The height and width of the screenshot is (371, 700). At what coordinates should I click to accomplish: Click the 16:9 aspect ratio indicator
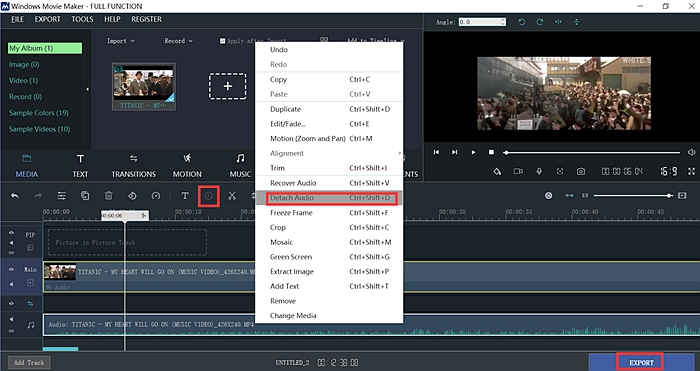[x=668, y=171]
